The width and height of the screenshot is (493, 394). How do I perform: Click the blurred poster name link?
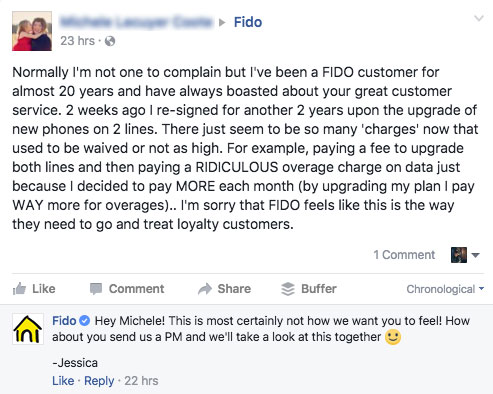136,22
